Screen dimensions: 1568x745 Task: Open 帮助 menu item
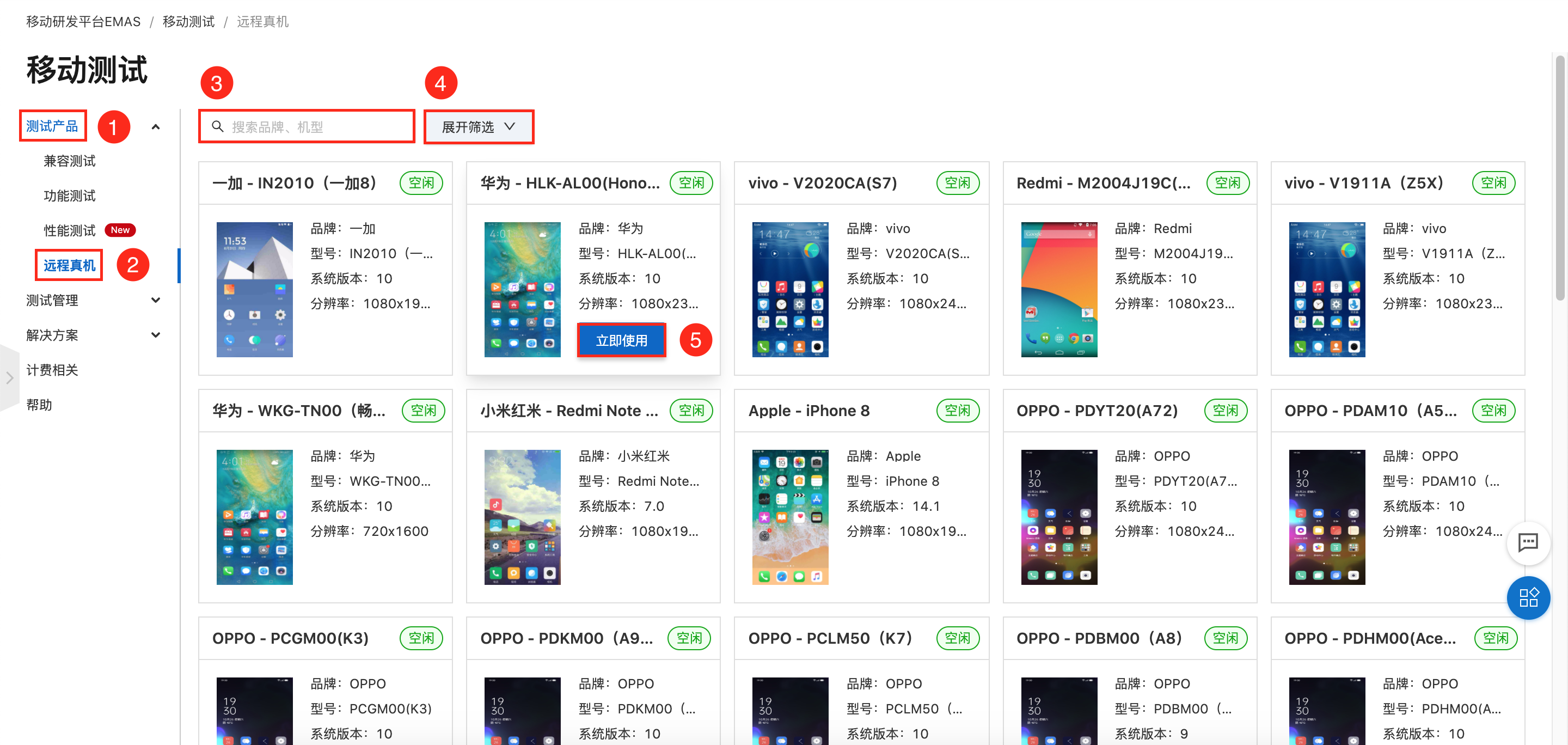39,404
